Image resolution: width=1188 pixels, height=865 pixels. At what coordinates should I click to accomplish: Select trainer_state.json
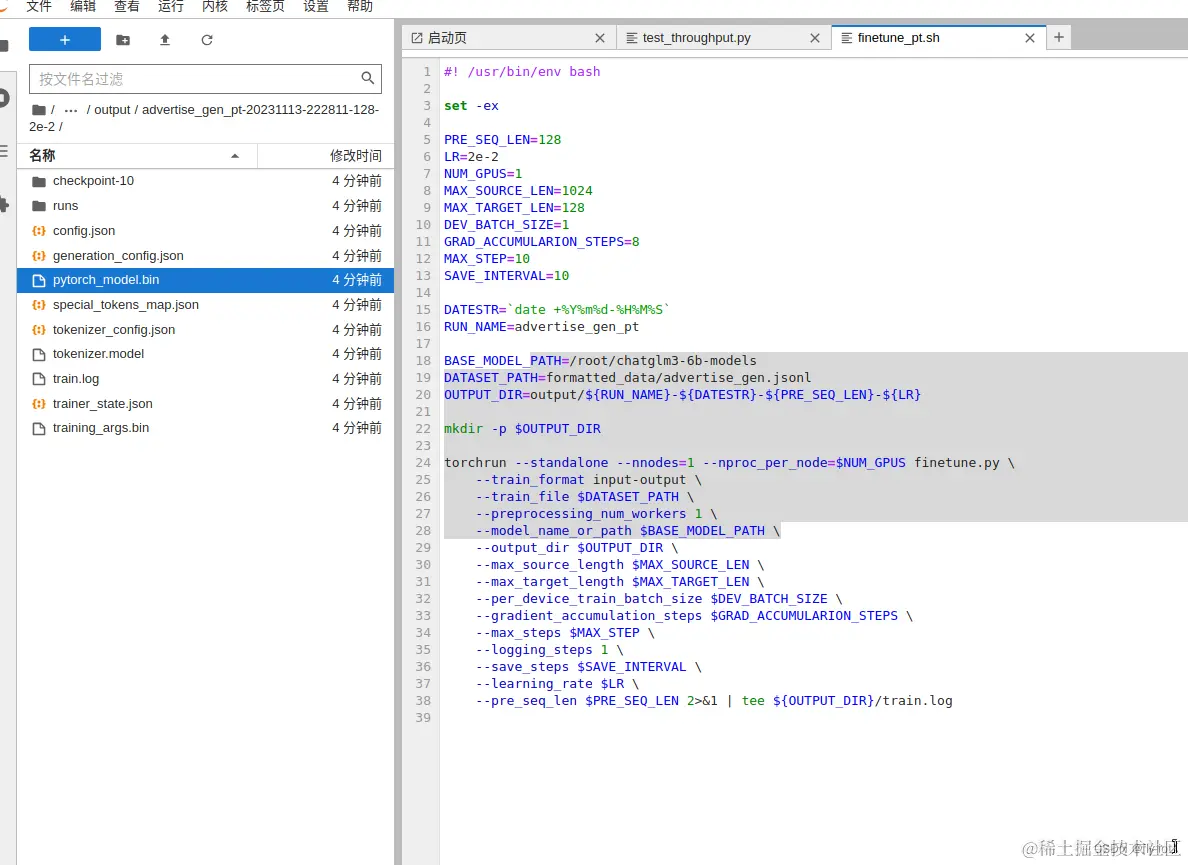click(x=205, y=404)
